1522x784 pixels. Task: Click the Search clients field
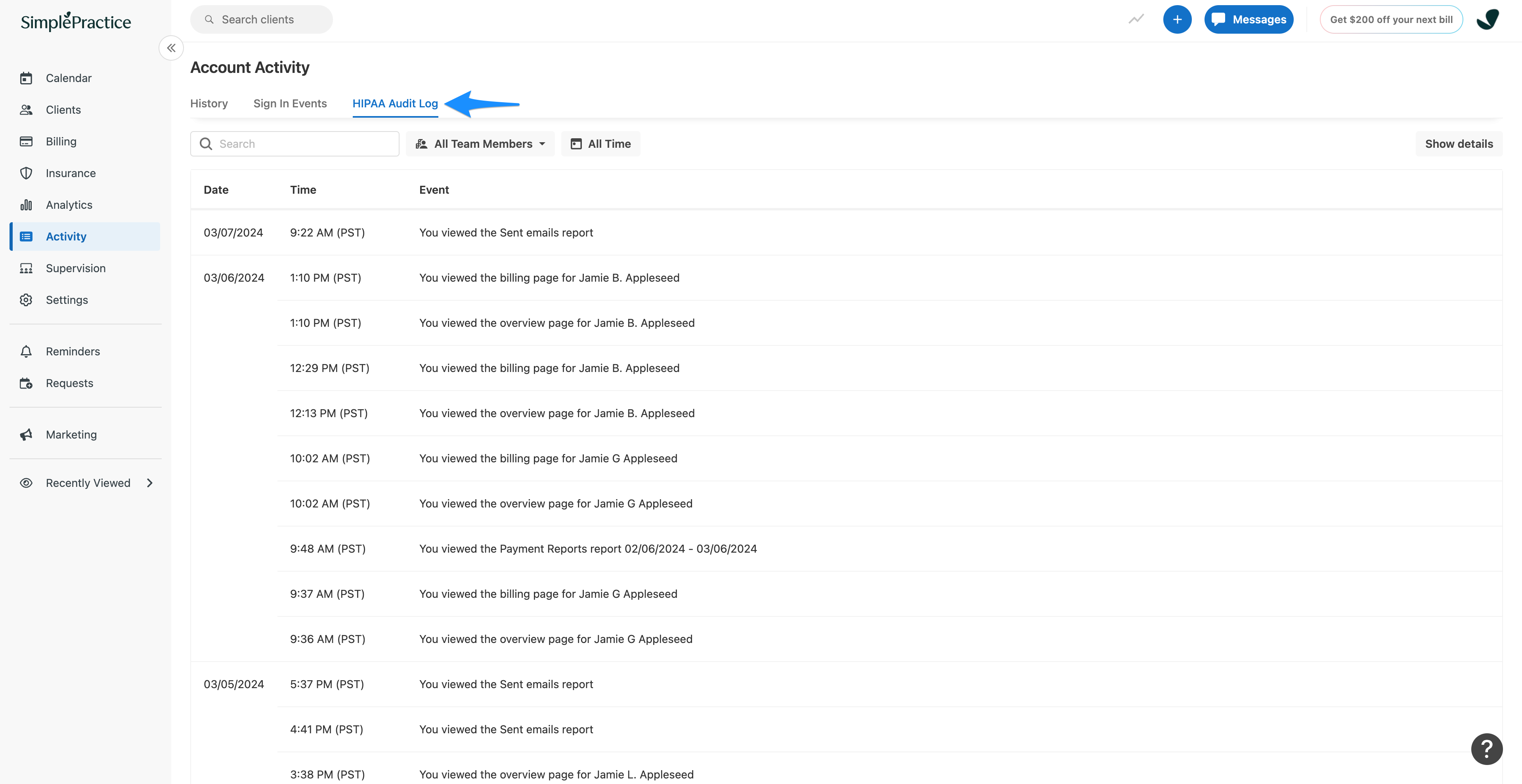261,19
